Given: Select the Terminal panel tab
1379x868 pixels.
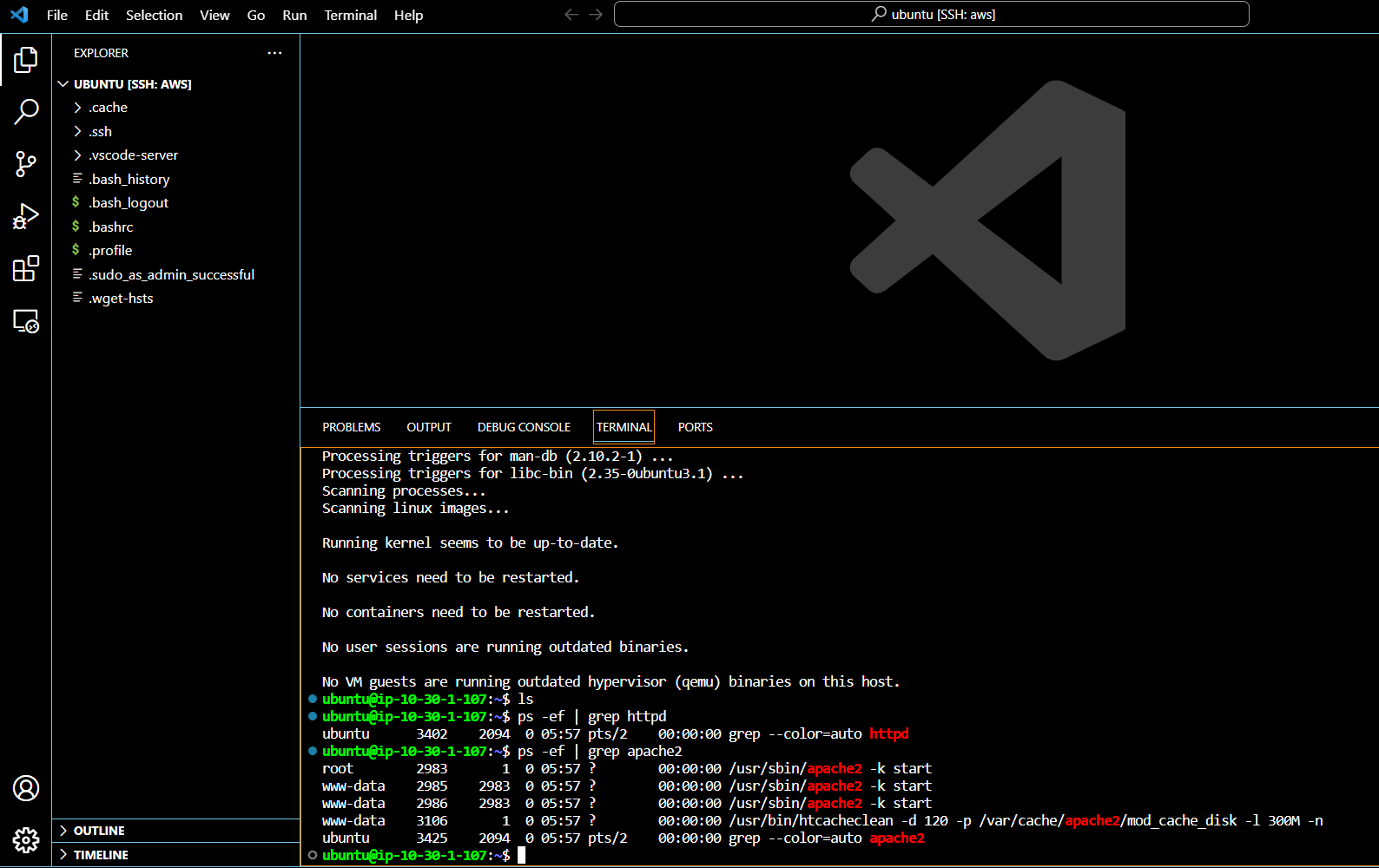Looking at the screenshot, I should pyautogui.click(x=624, y=427).
